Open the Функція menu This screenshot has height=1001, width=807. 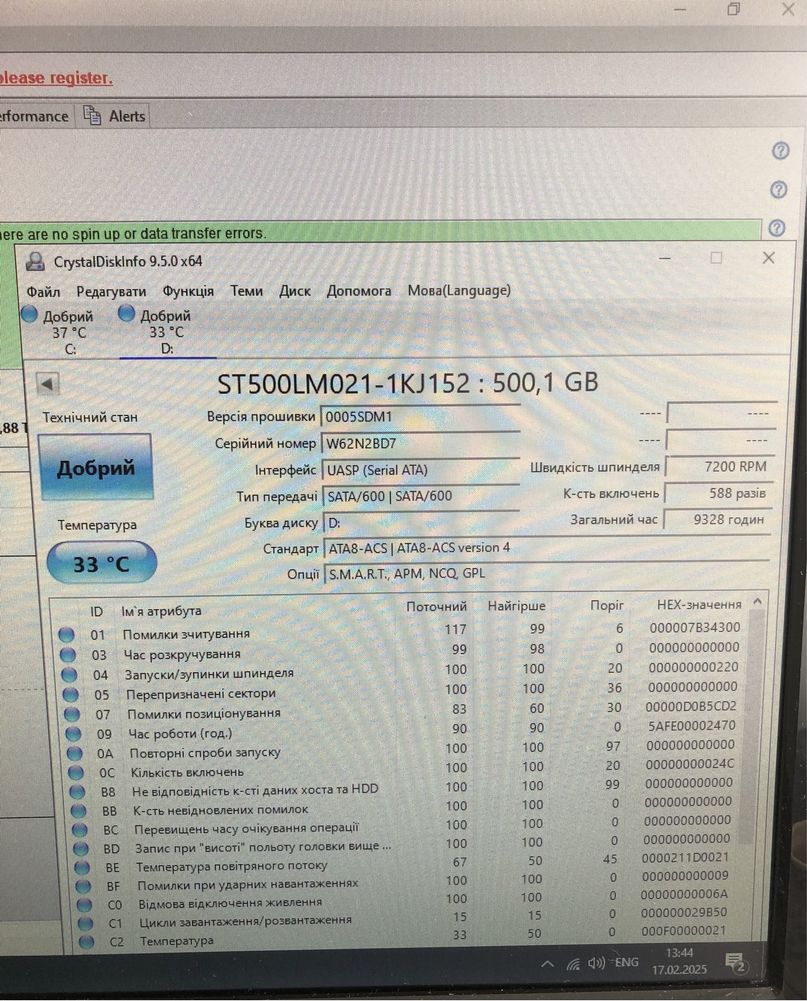188,291
